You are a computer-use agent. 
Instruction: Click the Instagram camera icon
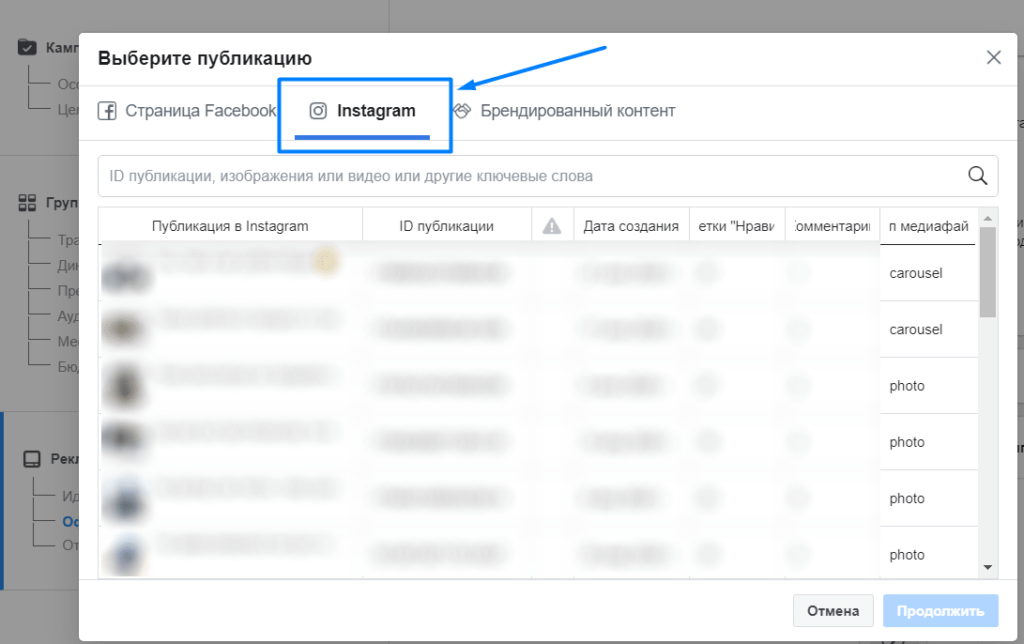318,111
